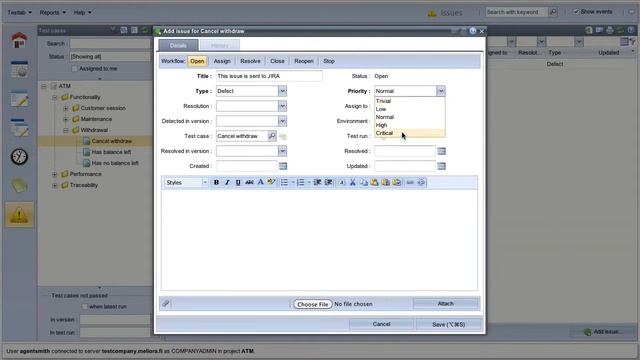Click the Choose File button
640x360 pixels.
[312, 304]
